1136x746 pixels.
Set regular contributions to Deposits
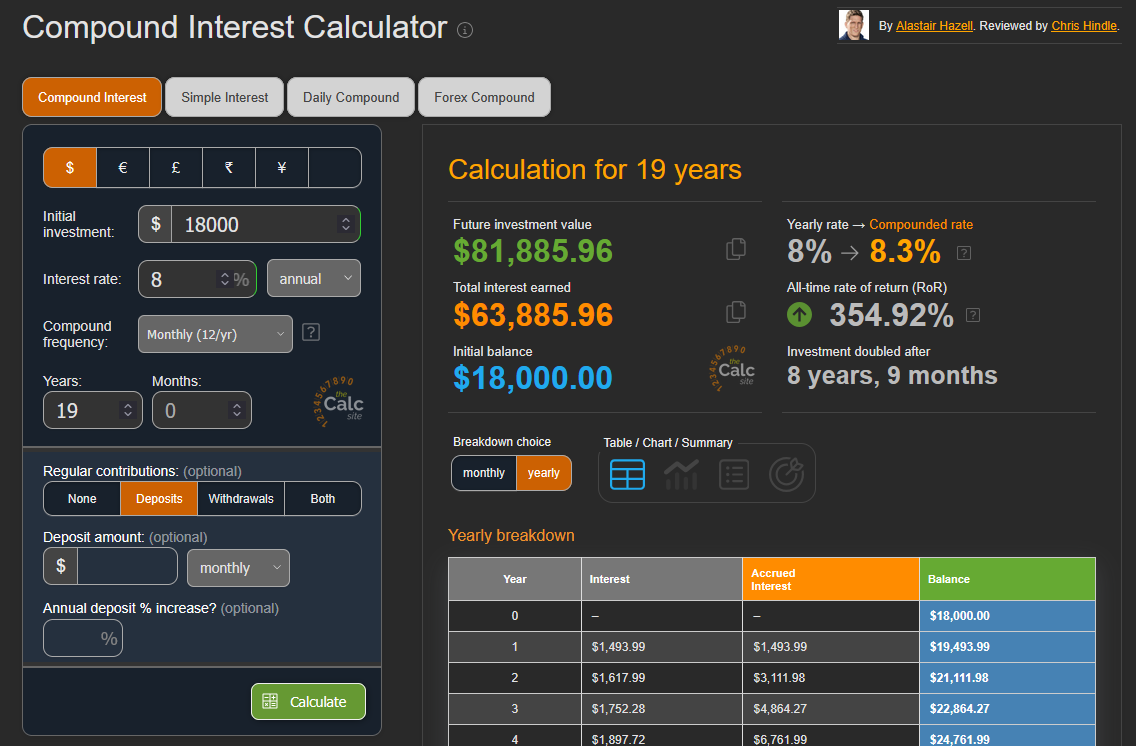[x=159, y=498]
